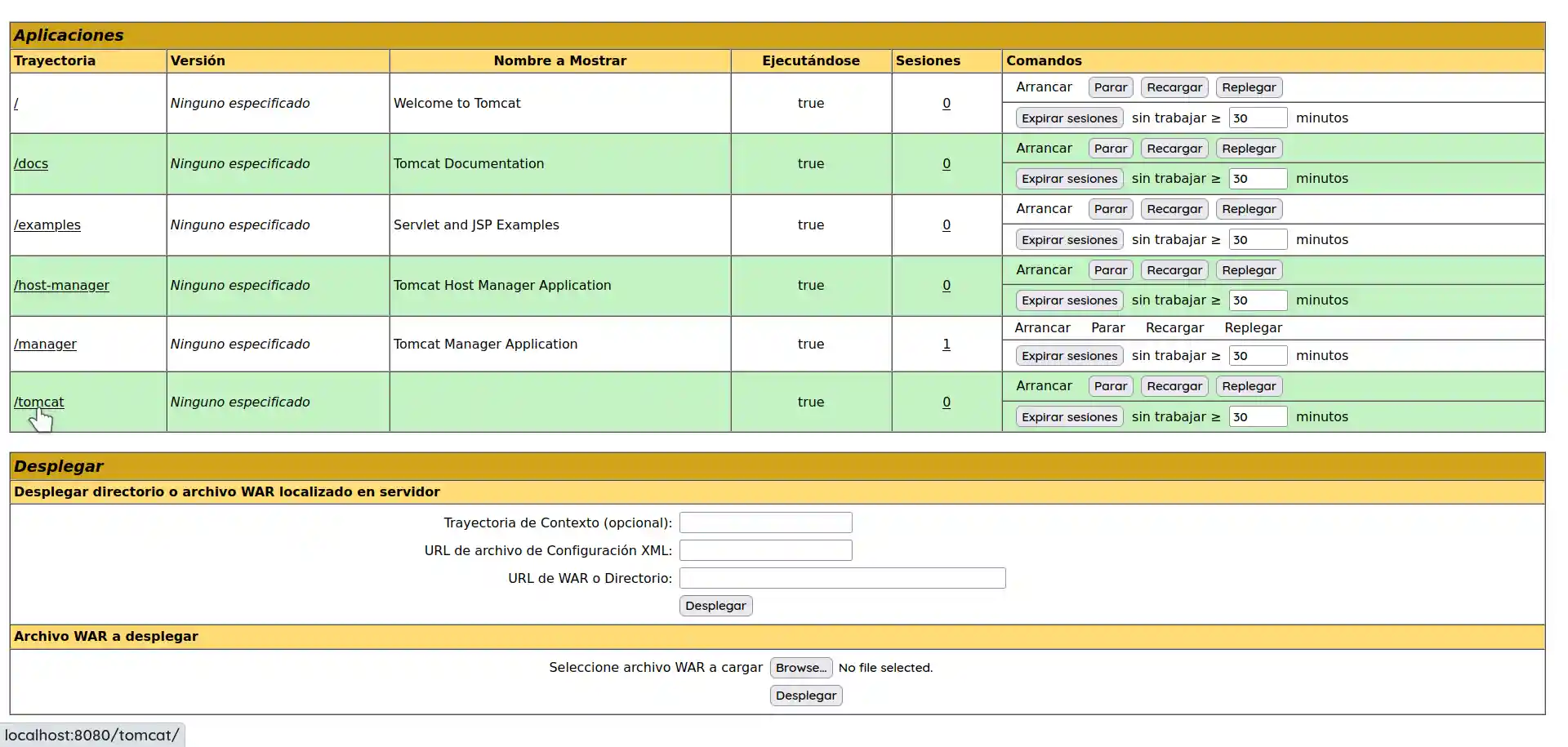Stop the /docs application with Parar

click(1110, 149)
